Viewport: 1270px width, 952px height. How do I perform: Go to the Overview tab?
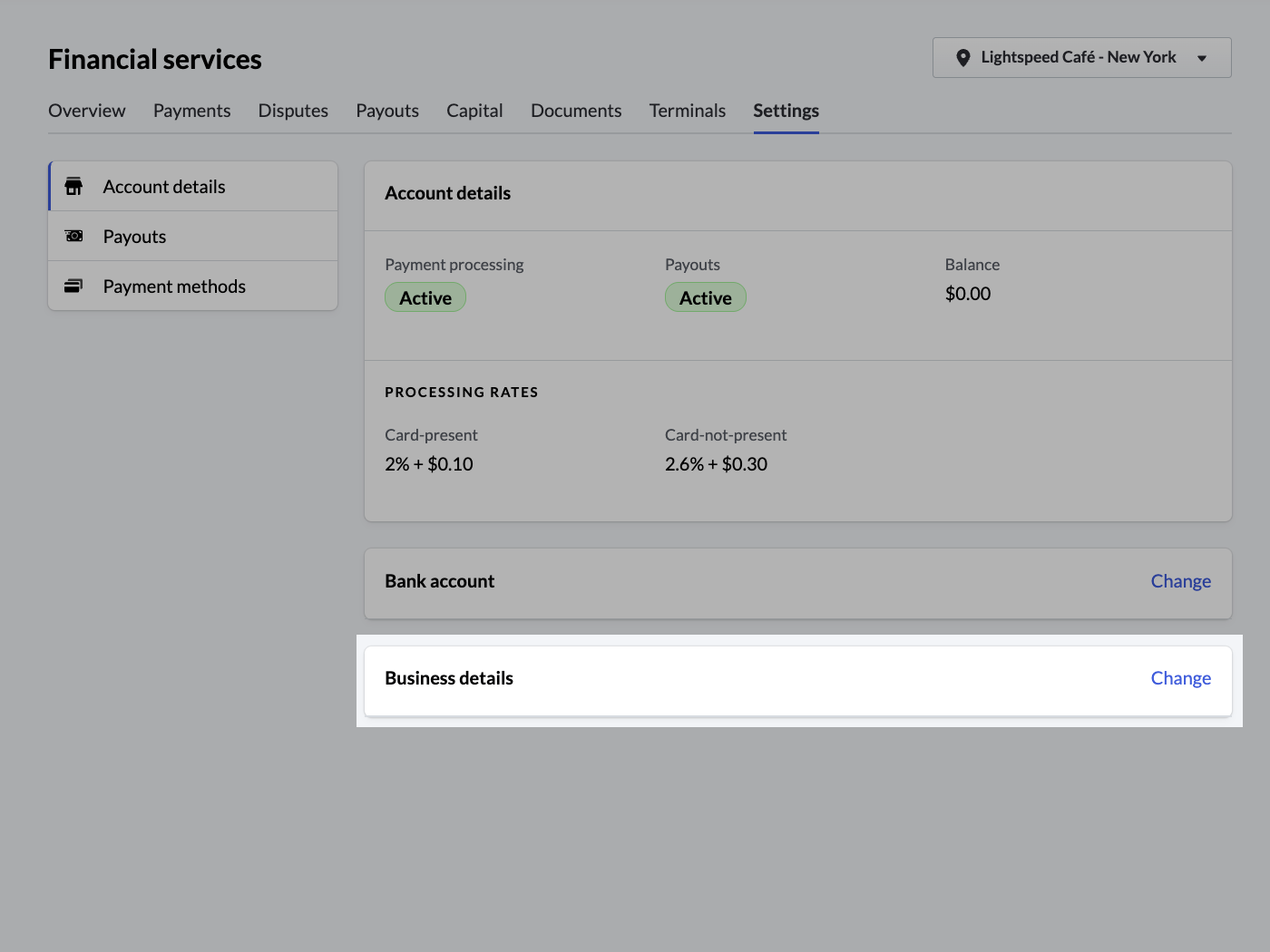(x=86, y=111)
